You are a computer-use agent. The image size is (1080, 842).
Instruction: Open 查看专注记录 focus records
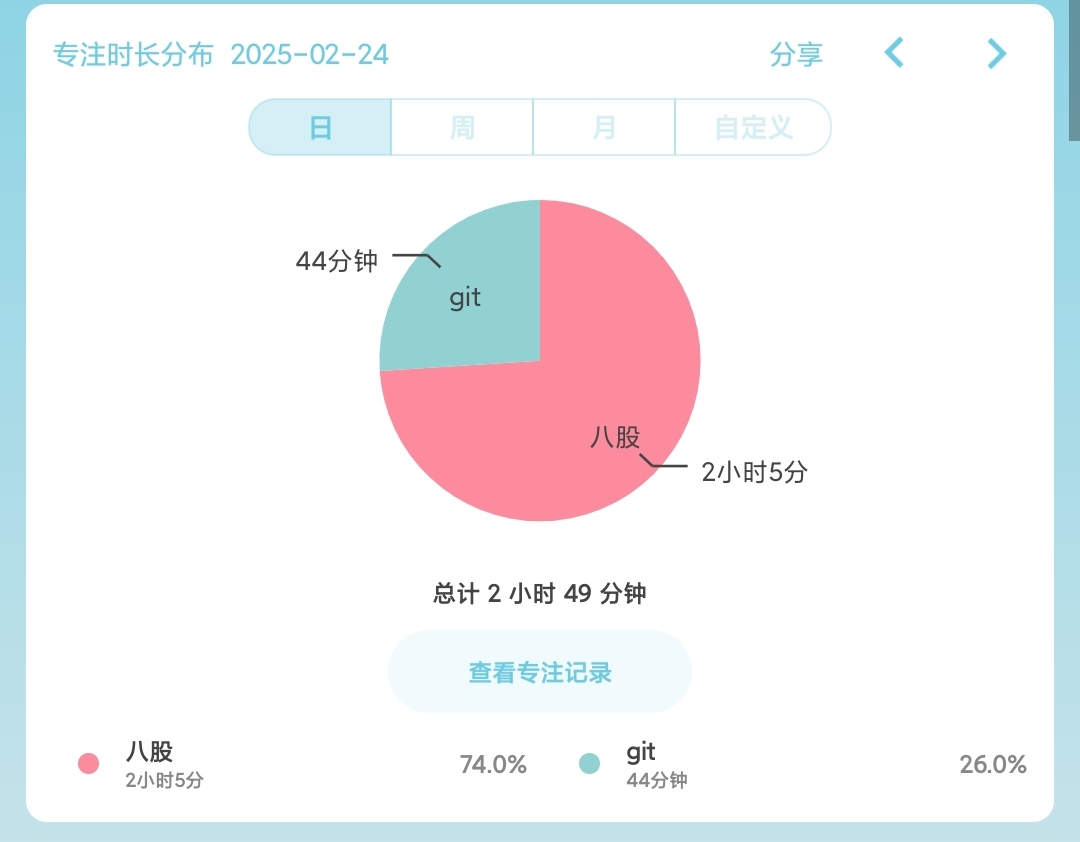540,672
